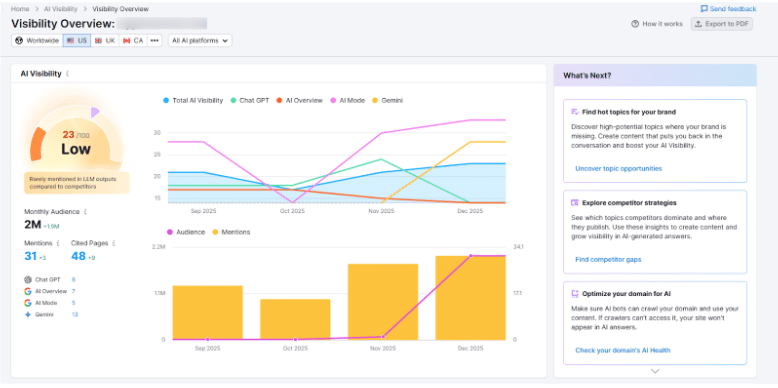
Task: Expand more What's Next cards with the chevron
Action: 655,371
